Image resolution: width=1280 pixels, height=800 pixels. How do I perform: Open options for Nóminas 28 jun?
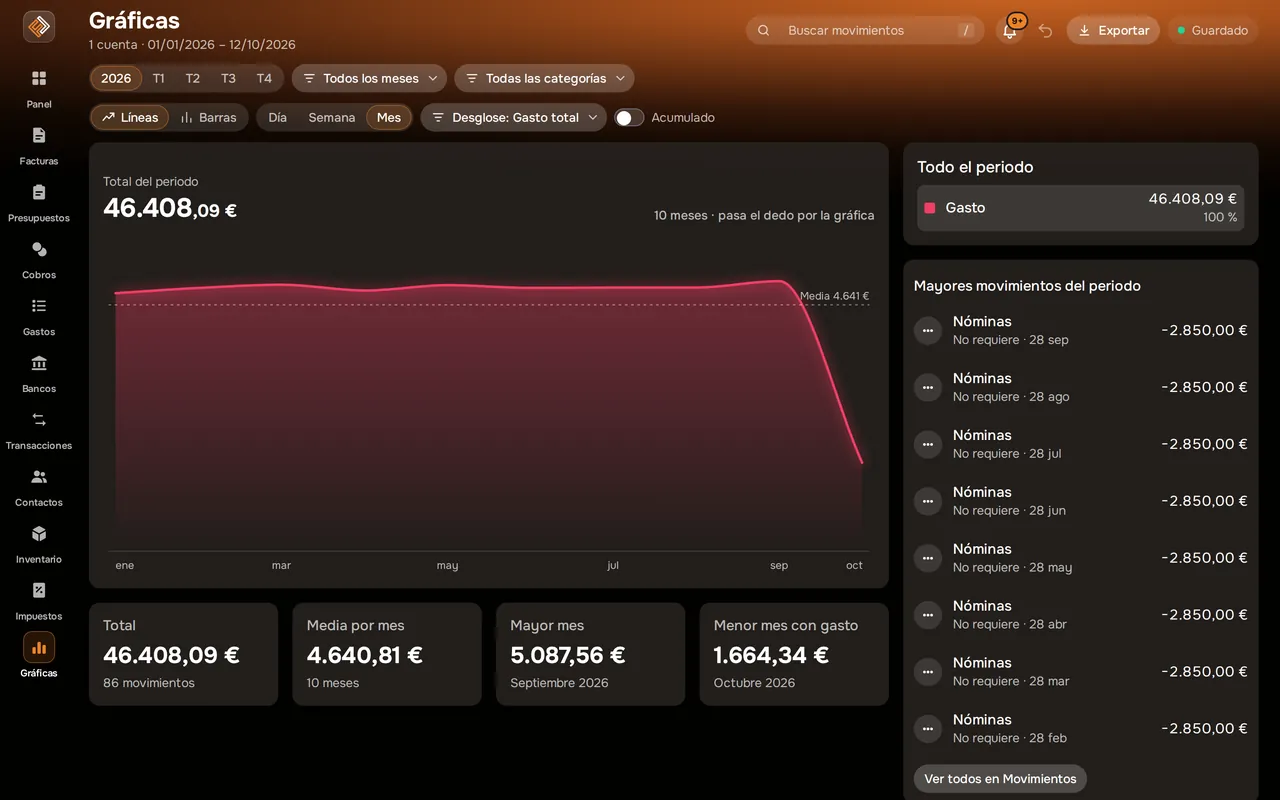click(928, 501)
